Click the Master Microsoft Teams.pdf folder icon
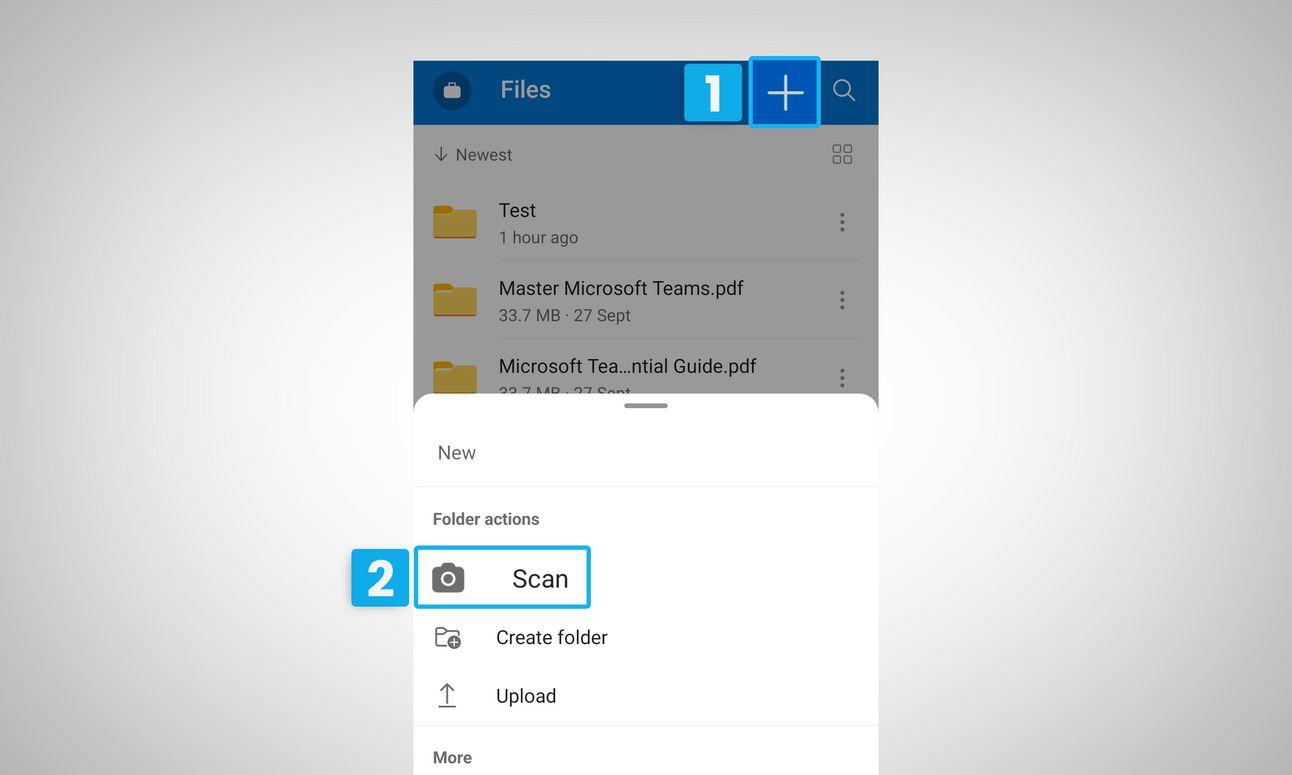 point(455,300)
